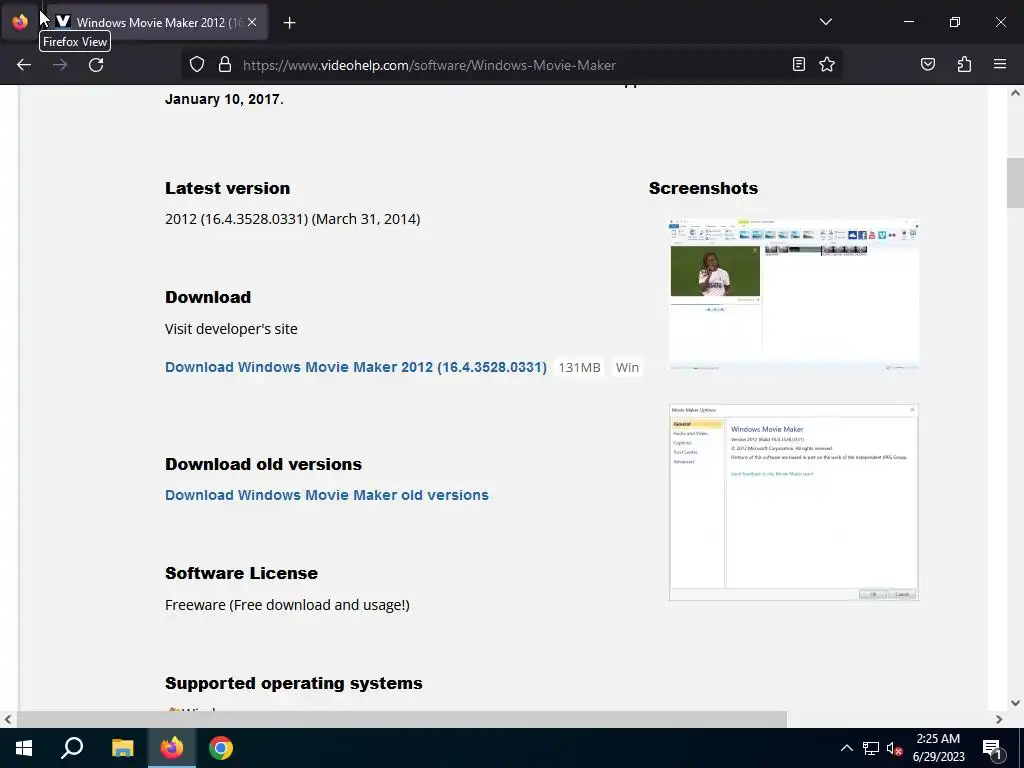This screenshot has height=768, width=1024.
Task: Open Firefox View button
Action: (x=20, y=22)
